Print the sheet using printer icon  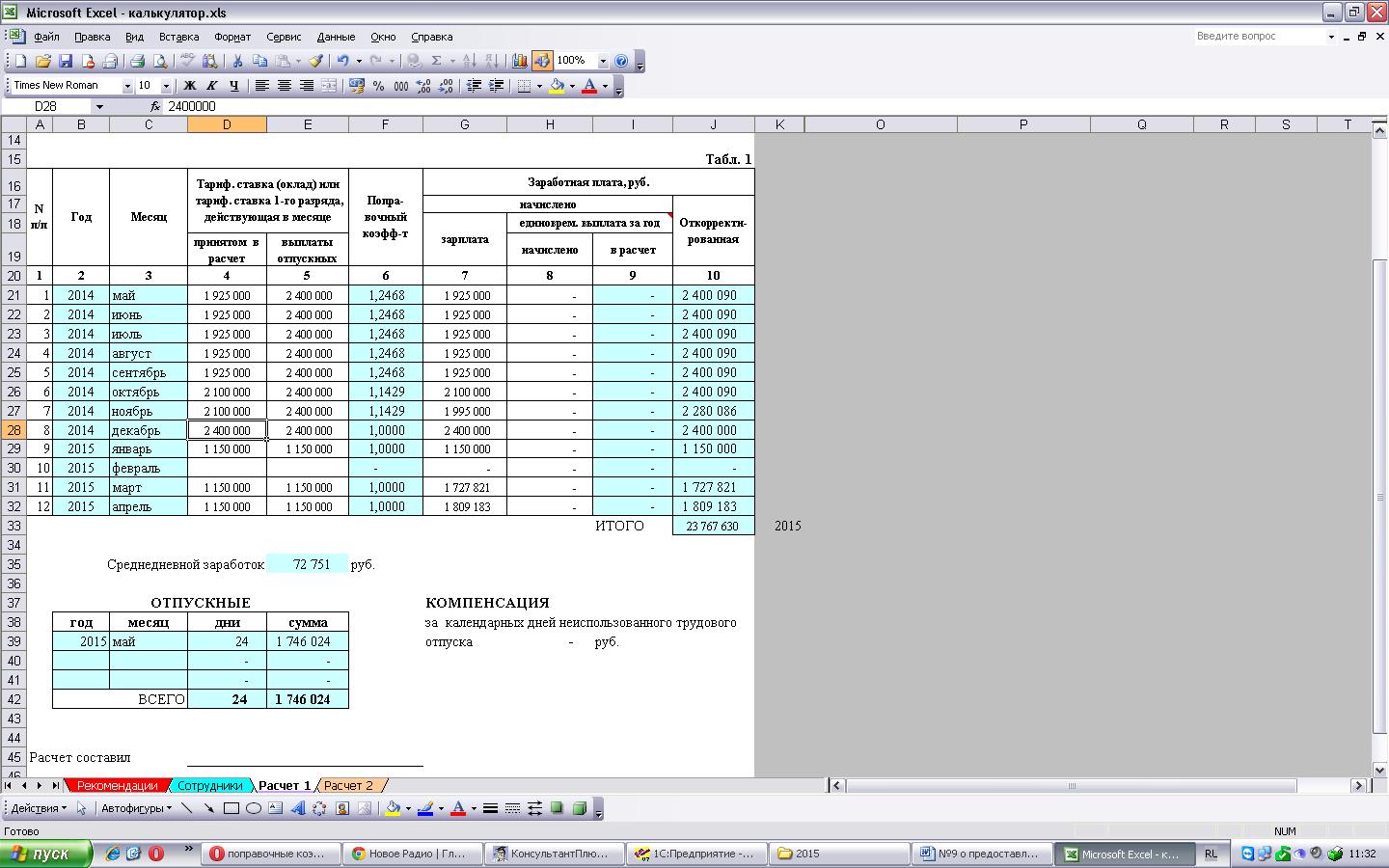pos(137,61)
